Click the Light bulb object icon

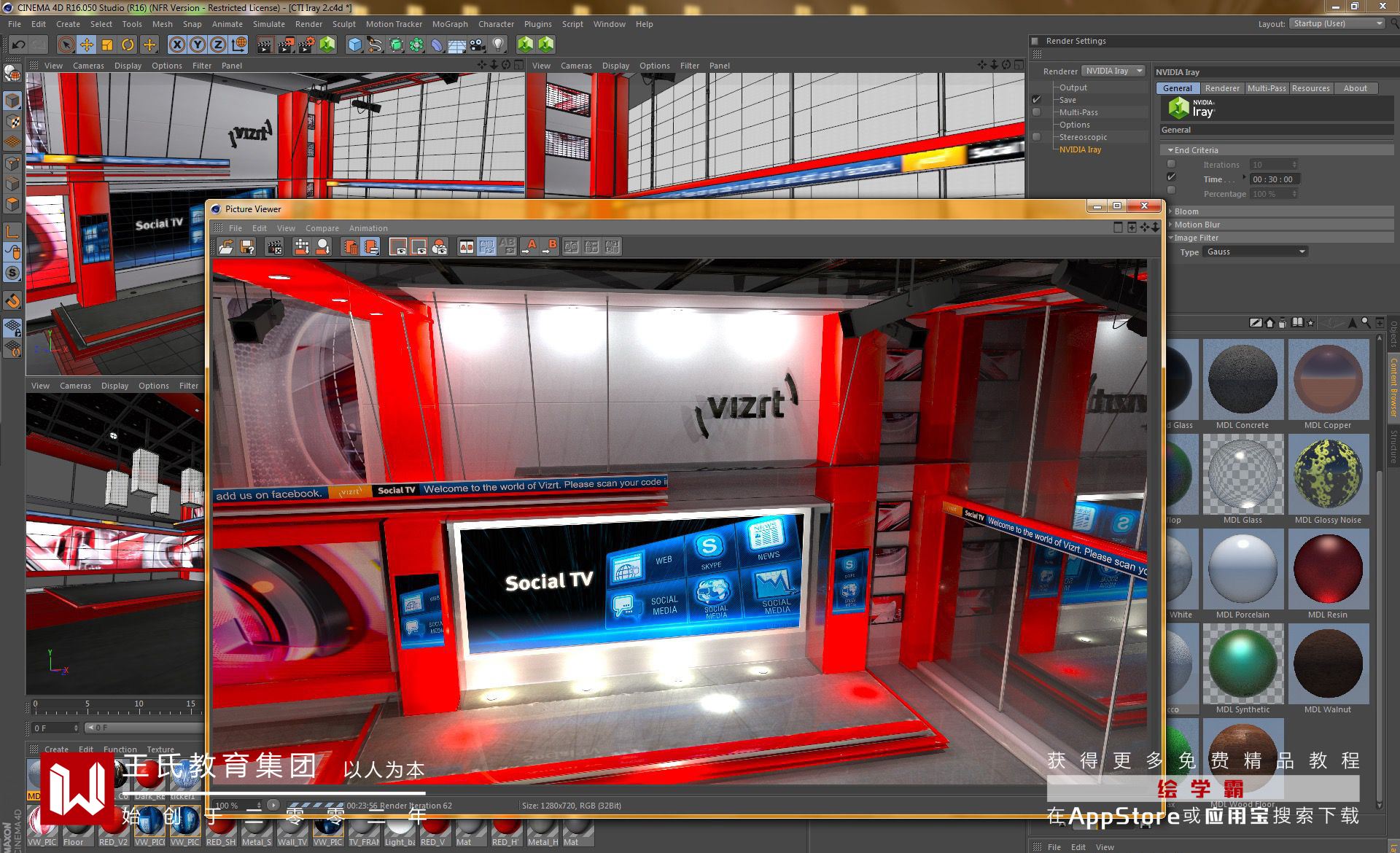(497, 45)
